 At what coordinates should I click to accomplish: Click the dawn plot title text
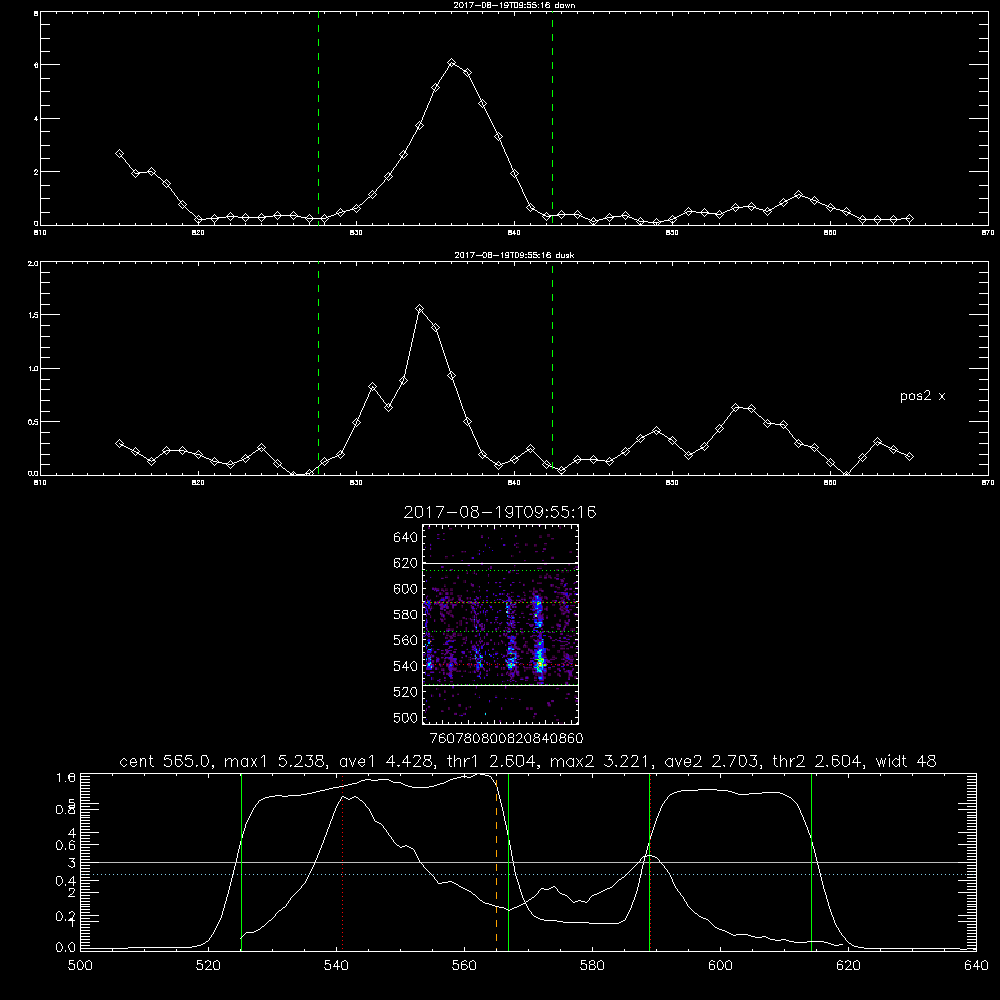point(514,5)
